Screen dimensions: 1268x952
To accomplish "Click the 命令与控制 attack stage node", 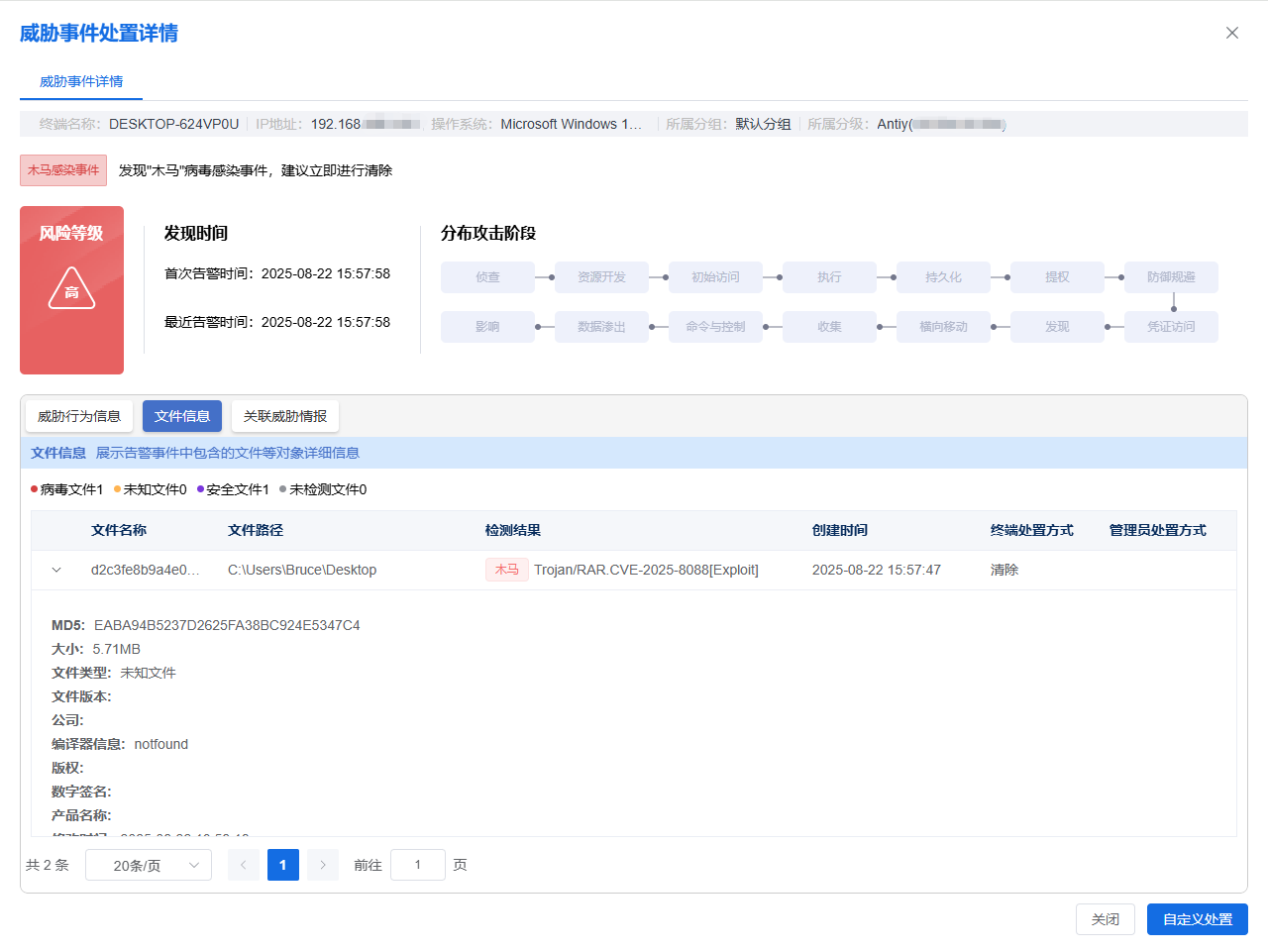I will (715, 327).
